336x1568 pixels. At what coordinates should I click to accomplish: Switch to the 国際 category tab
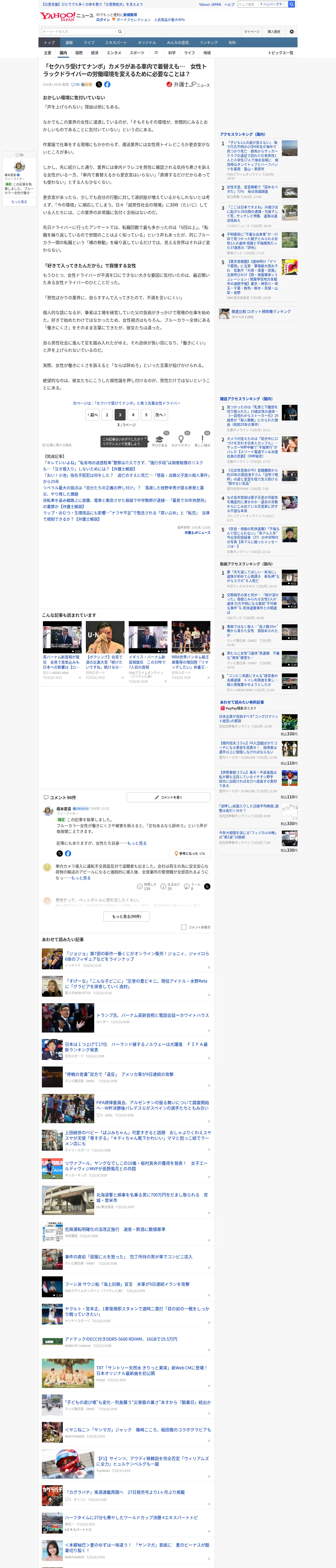79,53
